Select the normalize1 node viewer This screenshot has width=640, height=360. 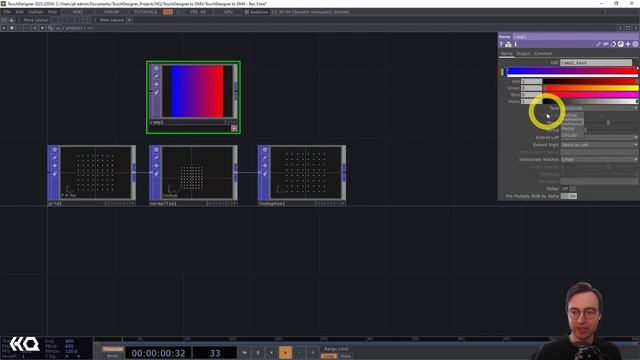point(197,172)
